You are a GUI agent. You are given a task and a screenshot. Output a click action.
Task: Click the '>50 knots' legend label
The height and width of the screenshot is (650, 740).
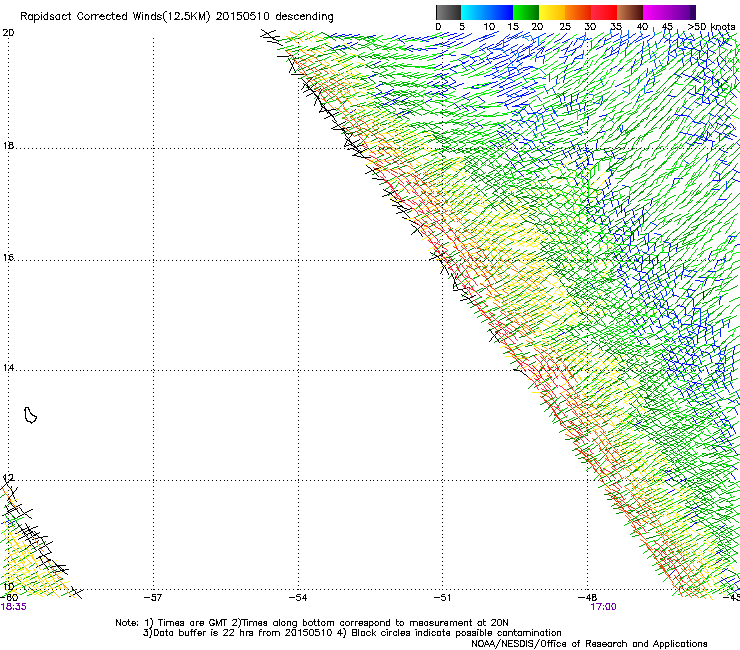click(711, 27)
